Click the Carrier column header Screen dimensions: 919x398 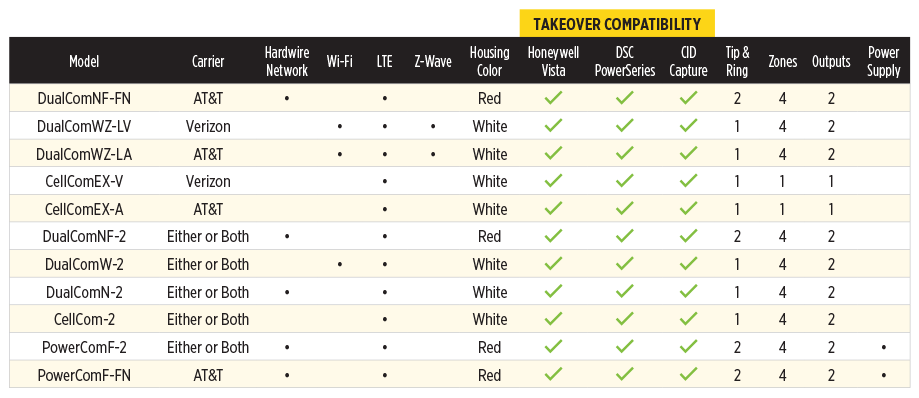click(208, 62)
